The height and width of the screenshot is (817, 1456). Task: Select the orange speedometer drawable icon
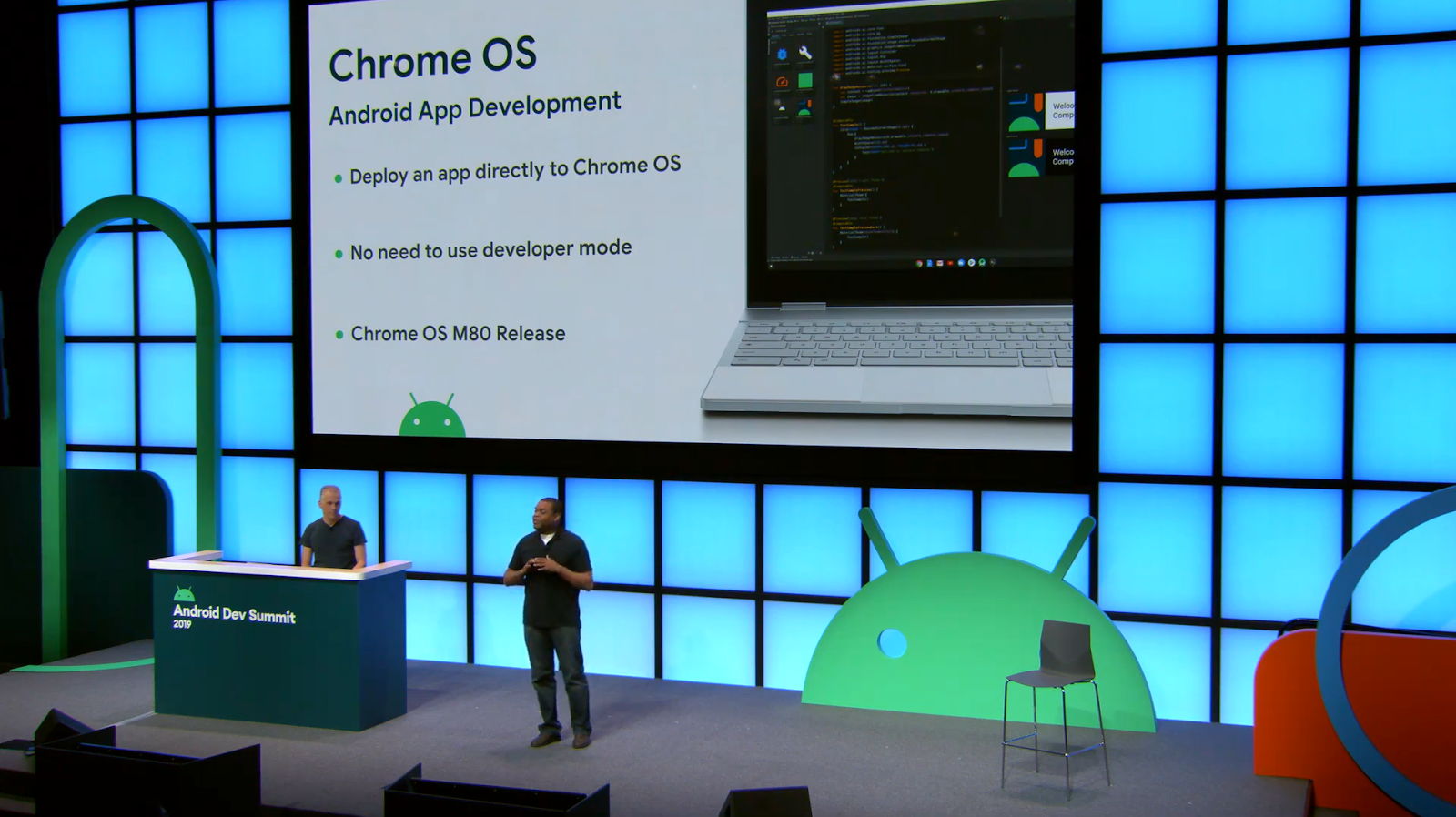coord(782,82)
